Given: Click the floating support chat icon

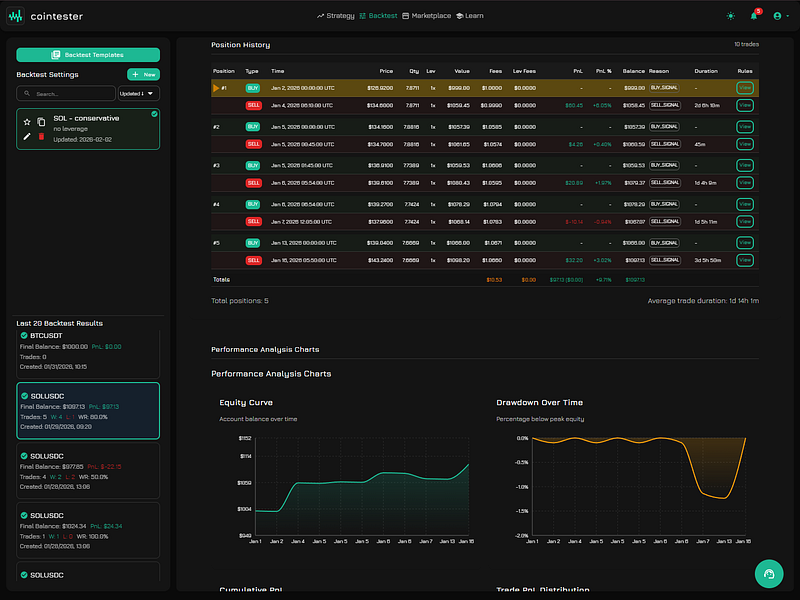Looking at the screenshot, I should coord(768,574).
